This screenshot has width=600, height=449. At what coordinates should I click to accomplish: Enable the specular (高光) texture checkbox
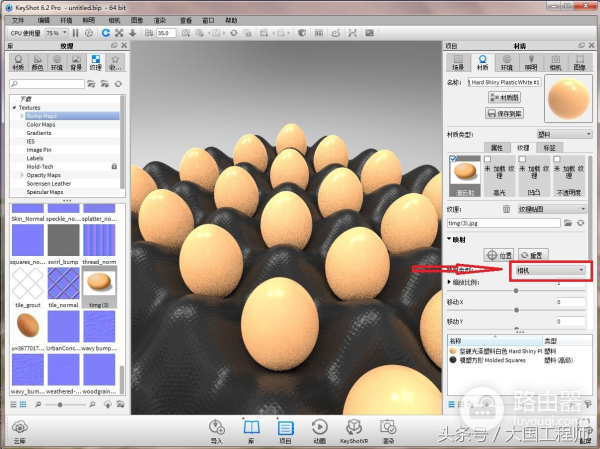pos(488,159)
